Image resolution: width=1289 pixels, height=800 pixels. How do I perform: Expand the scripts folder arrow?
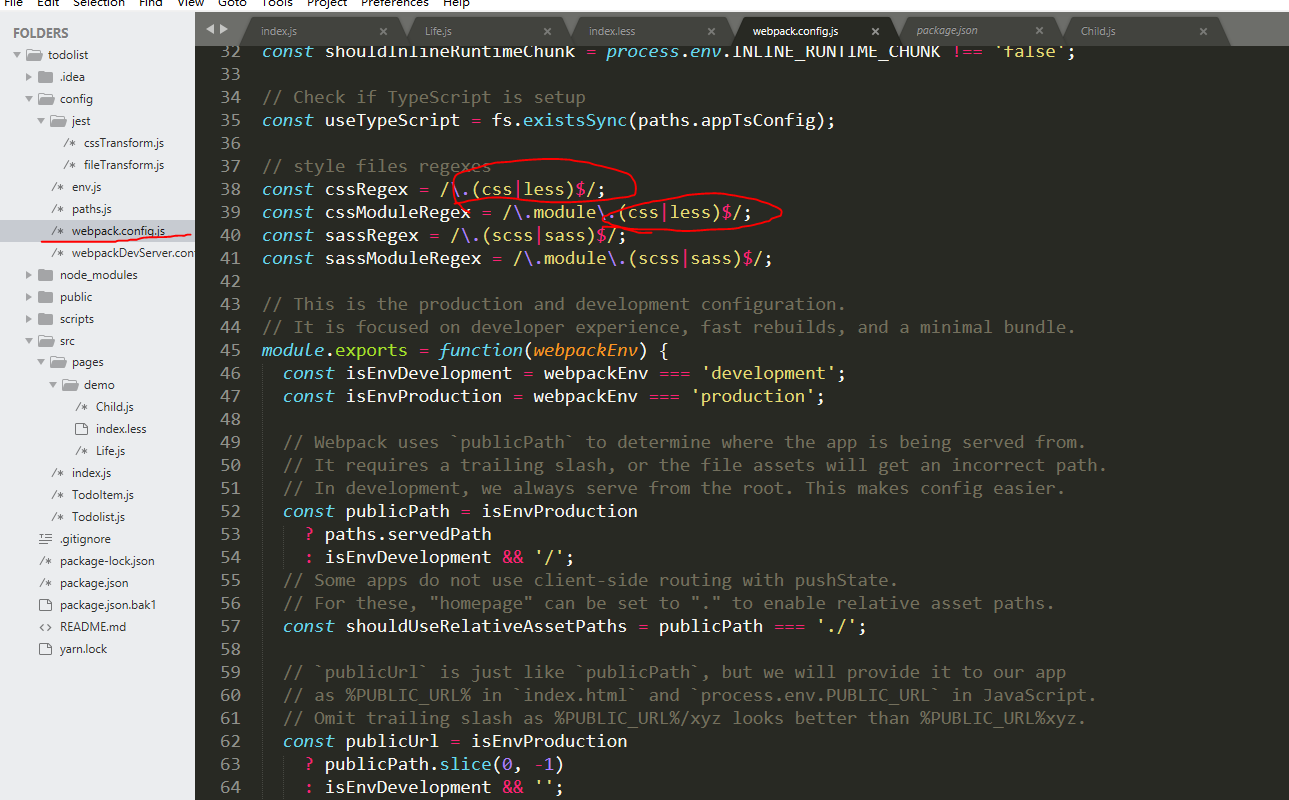pos(29,319)
